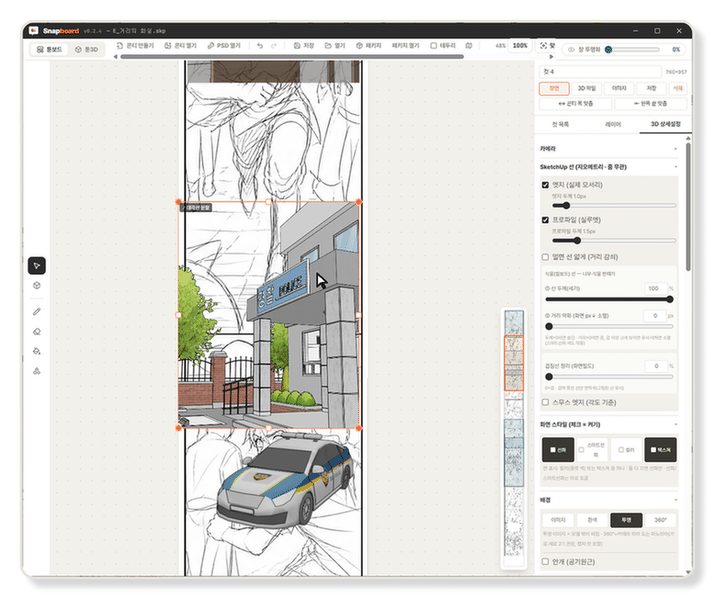
Task: Click the fit button right of 콘티 폭 맞춤
Action: pyautogui.click(x=651, y=104)
